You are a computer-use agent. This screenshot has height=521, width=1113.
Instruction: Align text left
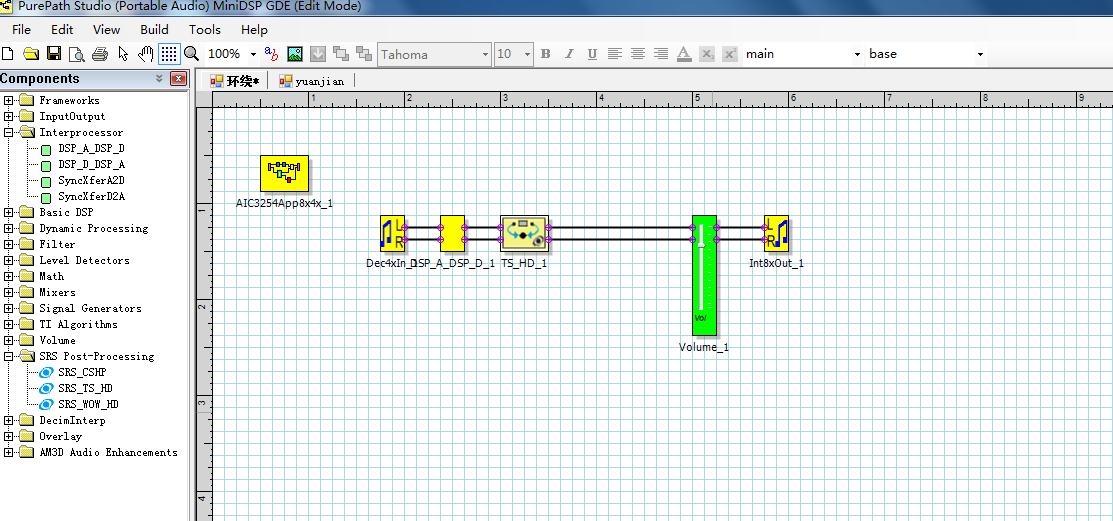coord(615,54)
